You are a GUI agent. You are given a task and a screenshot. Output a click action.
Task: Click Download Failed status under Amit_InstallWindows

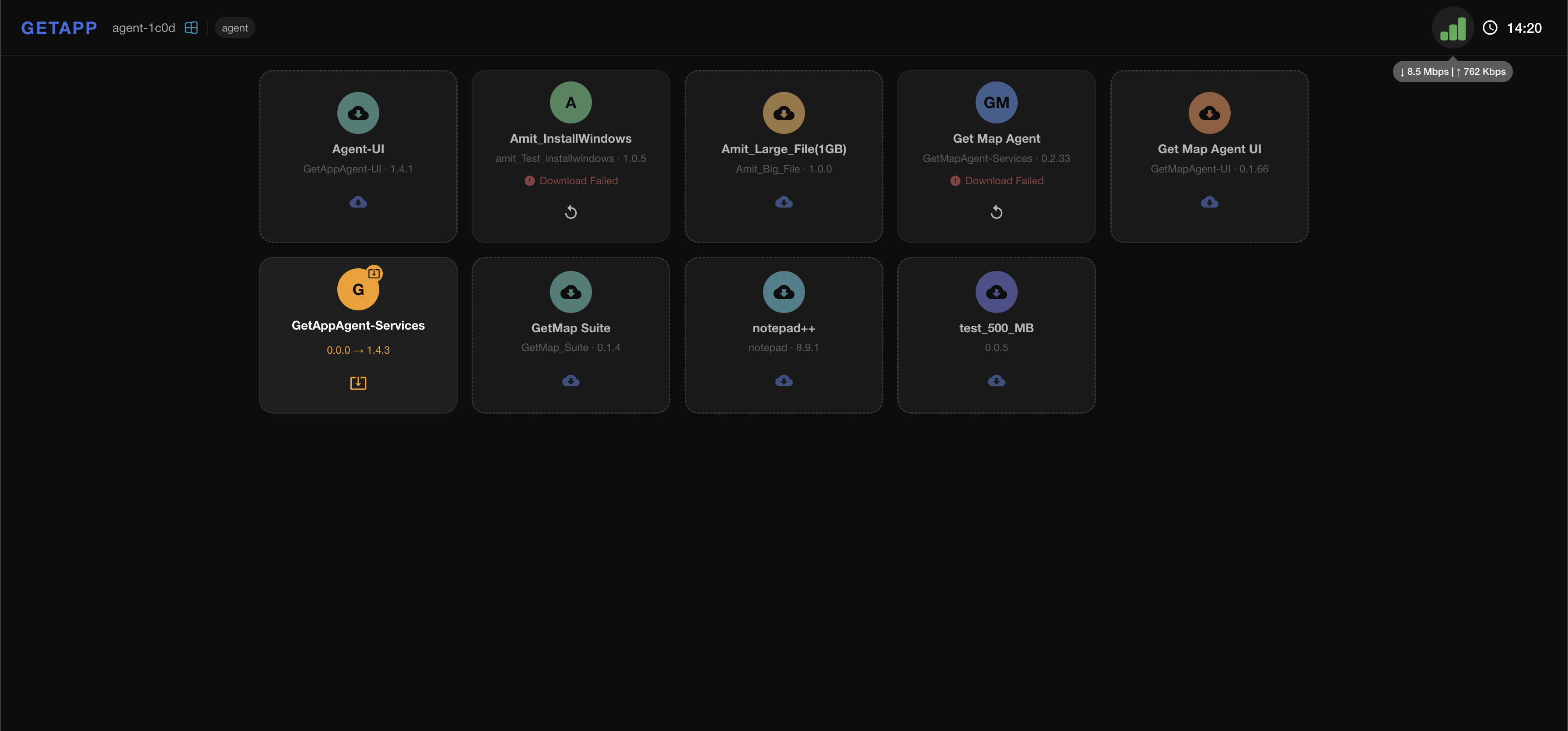578,181
